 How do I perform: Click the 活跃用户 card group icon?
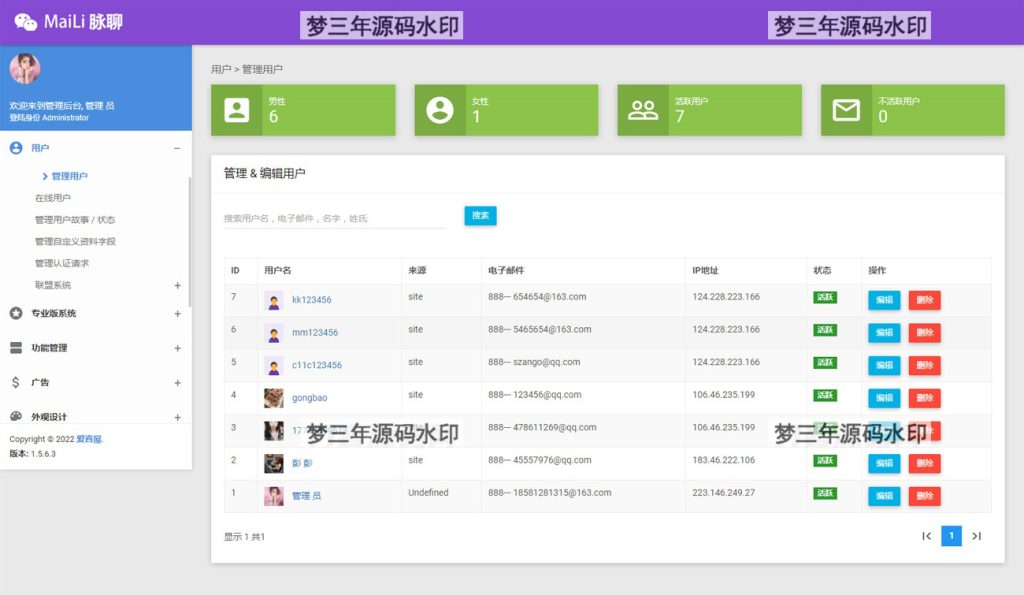click(x=643, y=110)
